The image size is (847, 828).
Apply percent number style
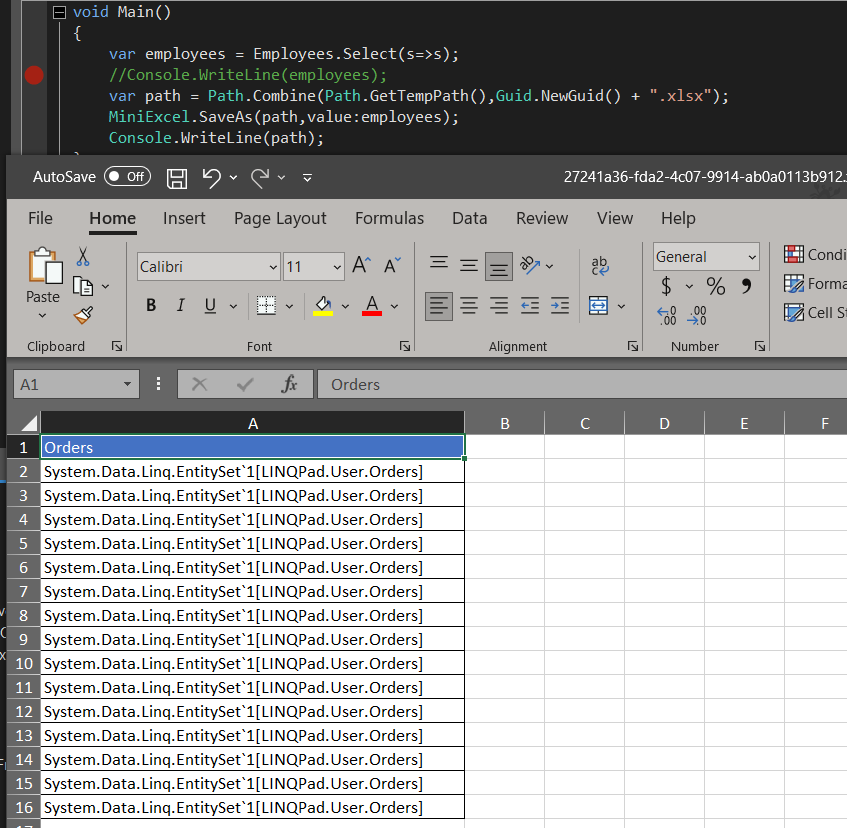pyautogui.click(x=716, y=287)
